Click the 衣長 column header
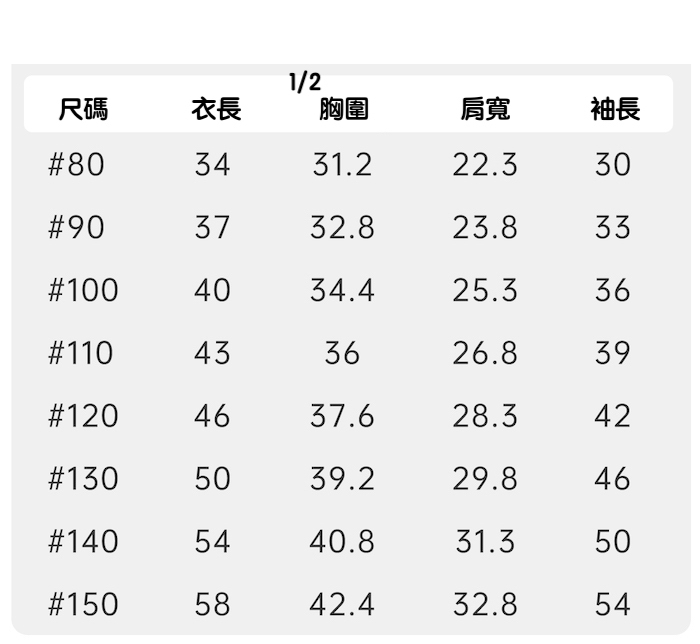The image size is (700, 644). pyautogui.click(x=216, y=110)
